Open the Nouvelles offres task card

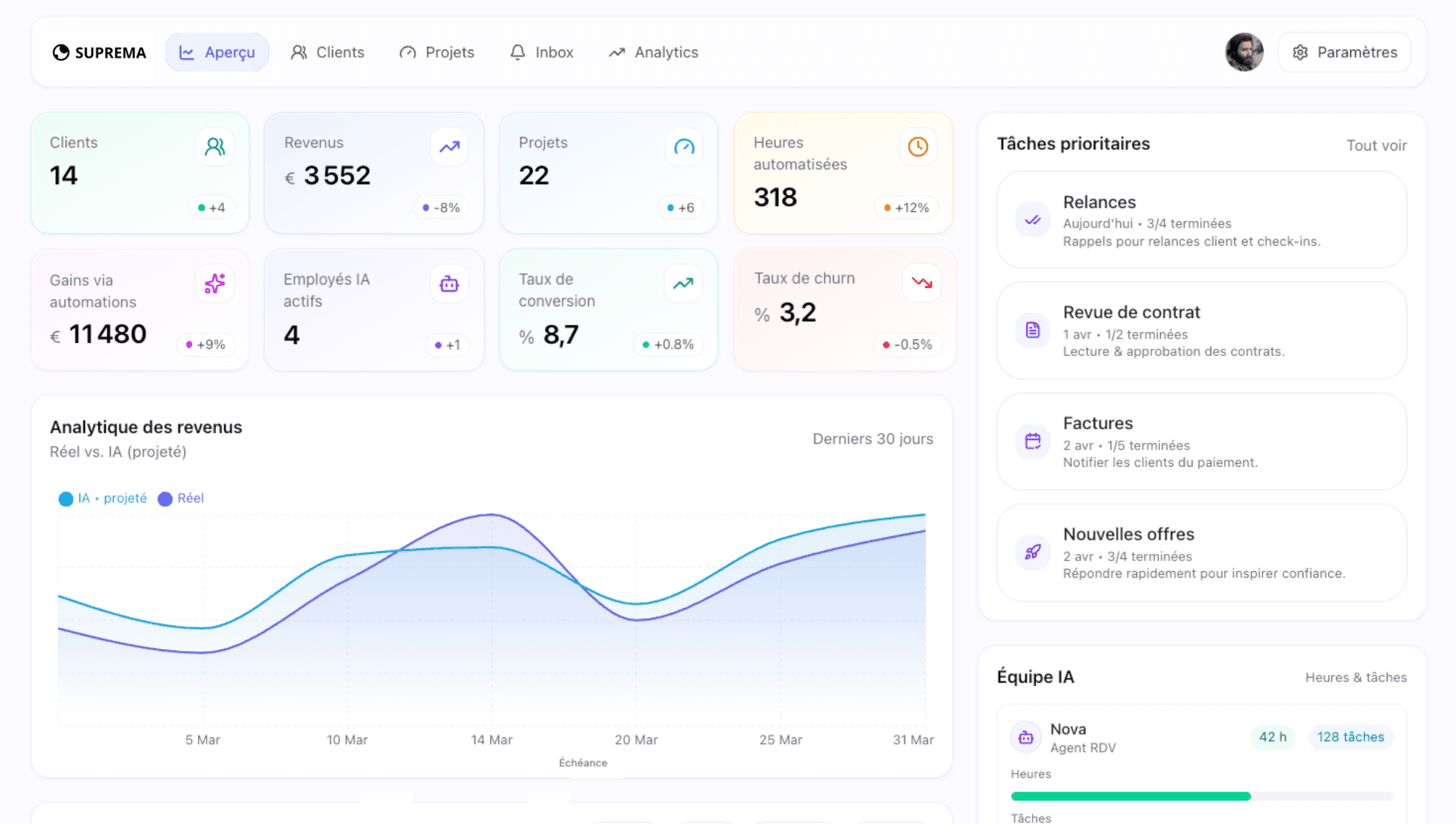click(x=1201, y=552)
